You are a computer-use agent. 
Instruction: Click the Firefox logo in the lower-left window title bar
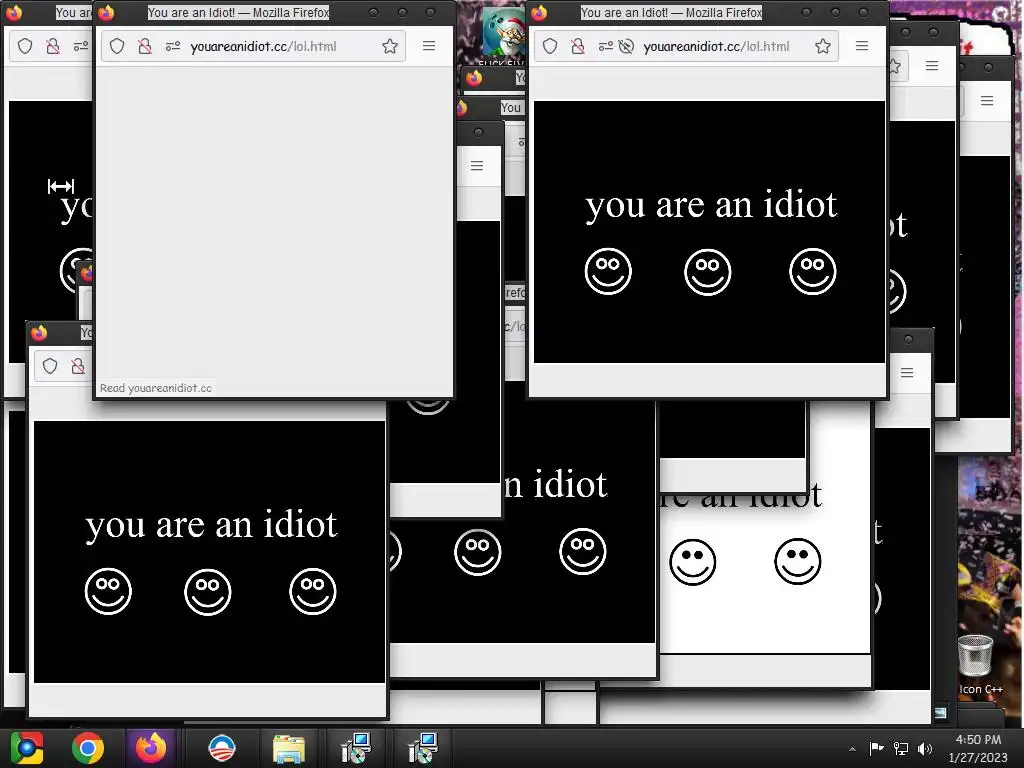39,332
